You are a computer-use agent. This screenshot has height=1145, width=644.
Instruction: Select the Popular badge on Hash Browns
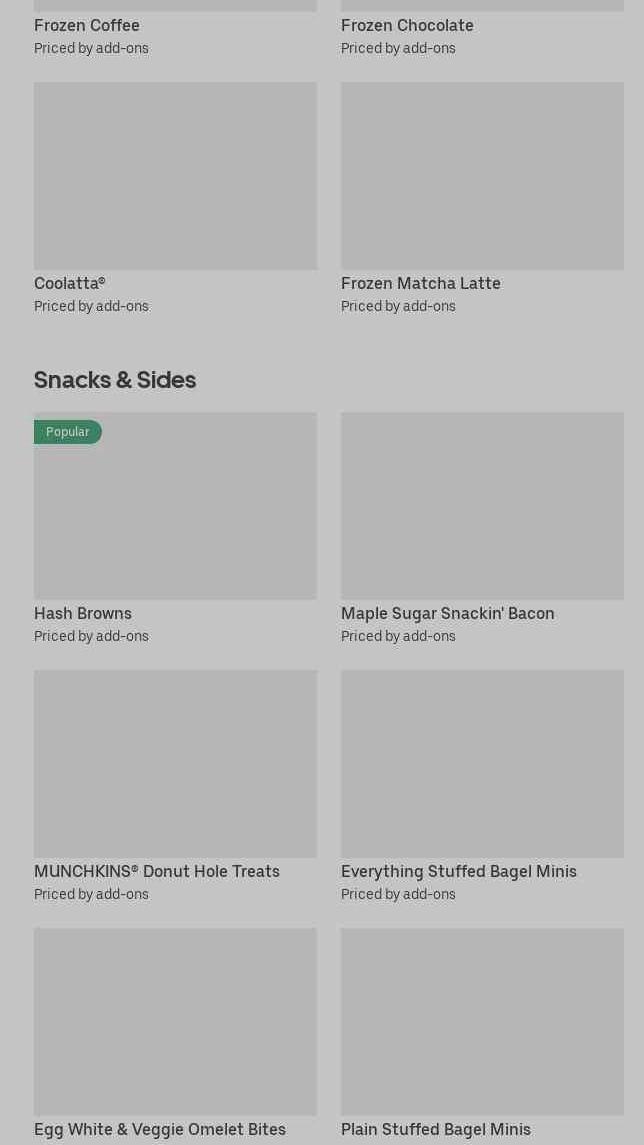pos(68,432)
